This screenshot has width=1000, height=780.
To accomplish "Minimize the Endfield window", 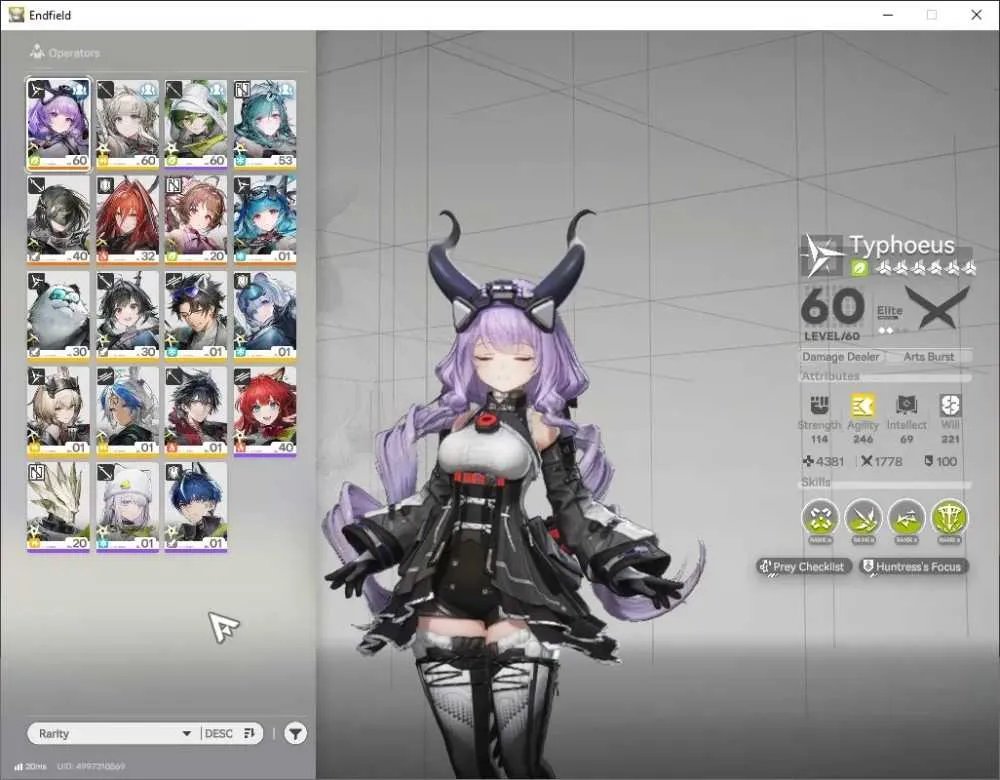I will pos(888,15).
